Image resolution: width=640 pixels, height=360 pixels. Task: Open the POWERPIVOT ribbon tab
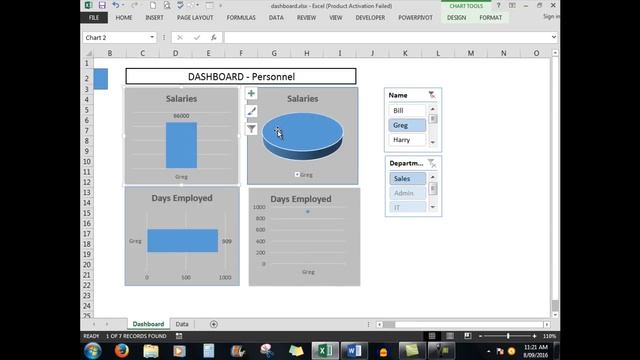pyautogui.click(x=415, y=18)
